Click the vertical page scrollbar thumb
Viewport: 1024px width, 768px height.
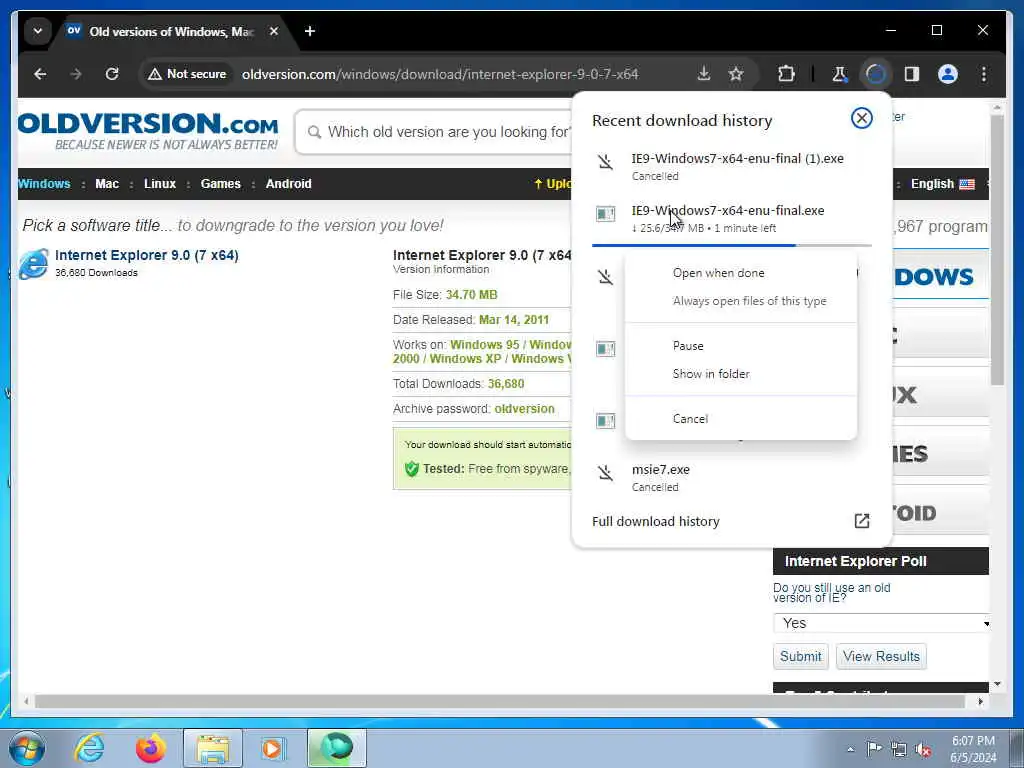pos(997,250)
